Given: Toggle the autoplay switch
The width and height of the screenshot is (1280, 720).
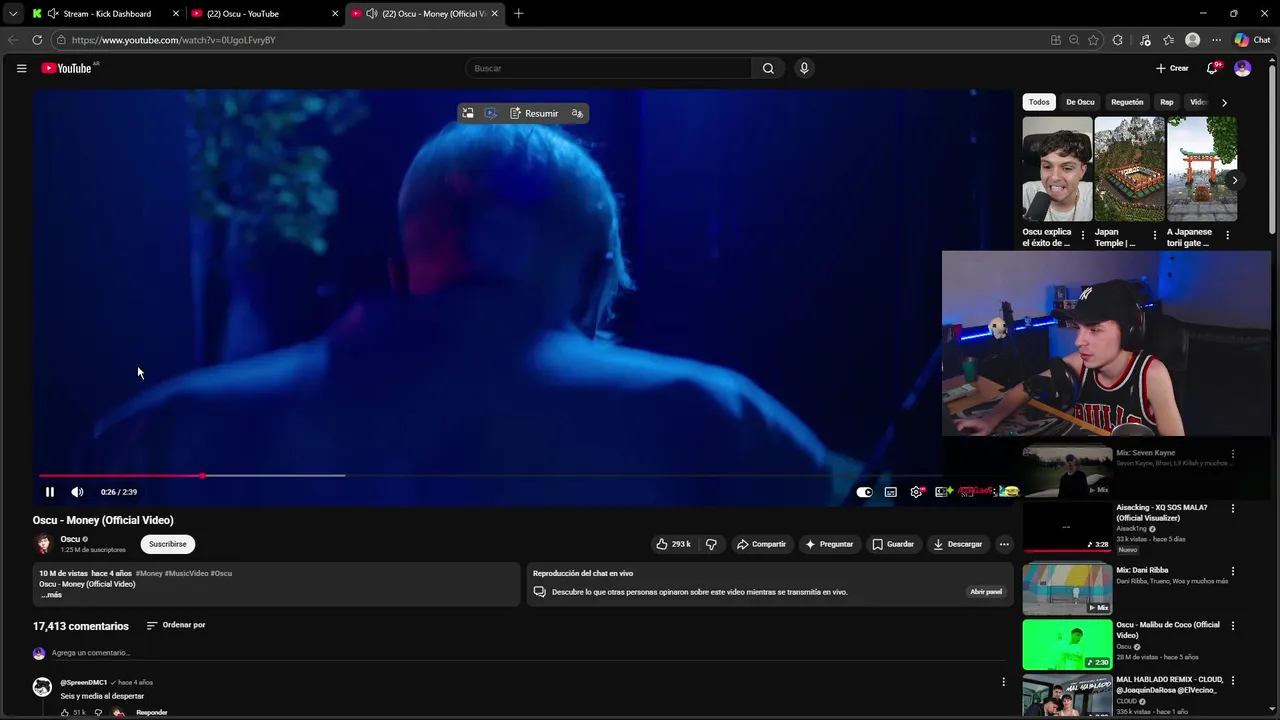Looking at the screenshot, I should click(x=864, y=492).
